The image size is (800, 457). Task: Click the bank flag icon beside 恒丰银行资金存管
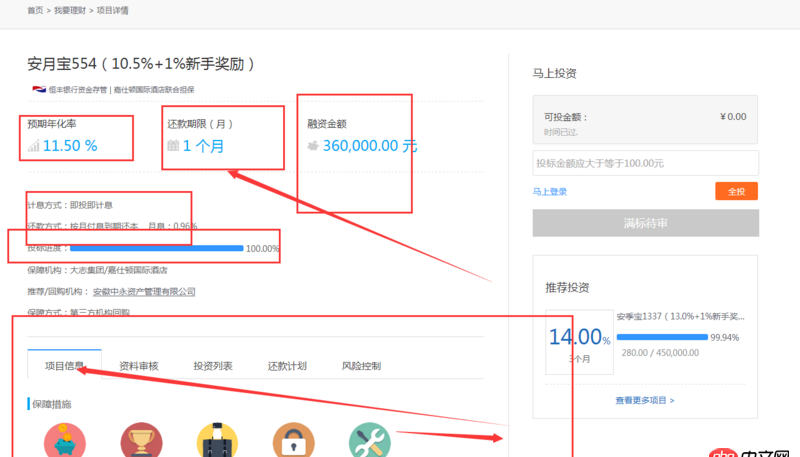(39, 89)
